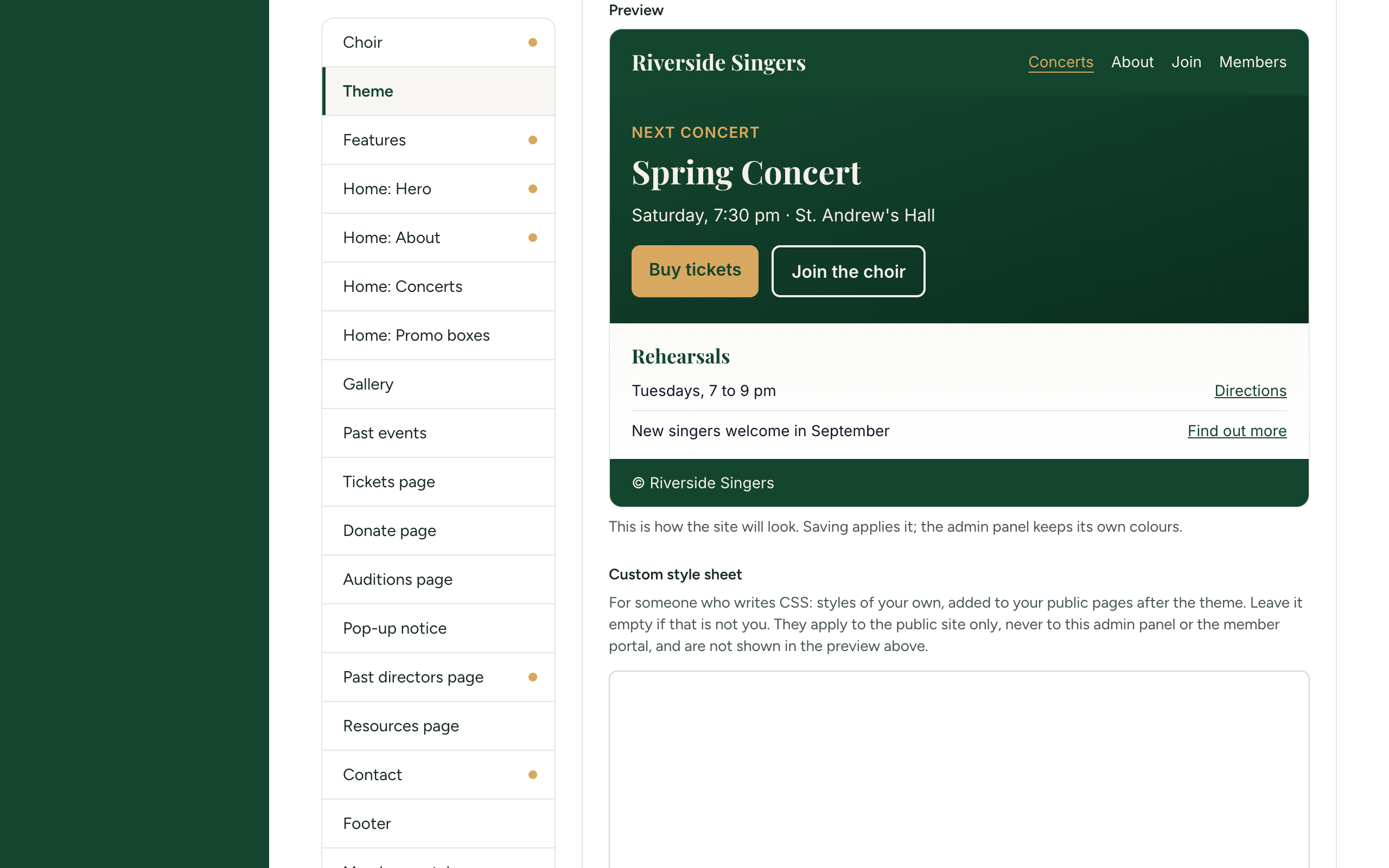Open the Choir settings section
This screenshot has height=868, width=1389.
coord(438,42)
